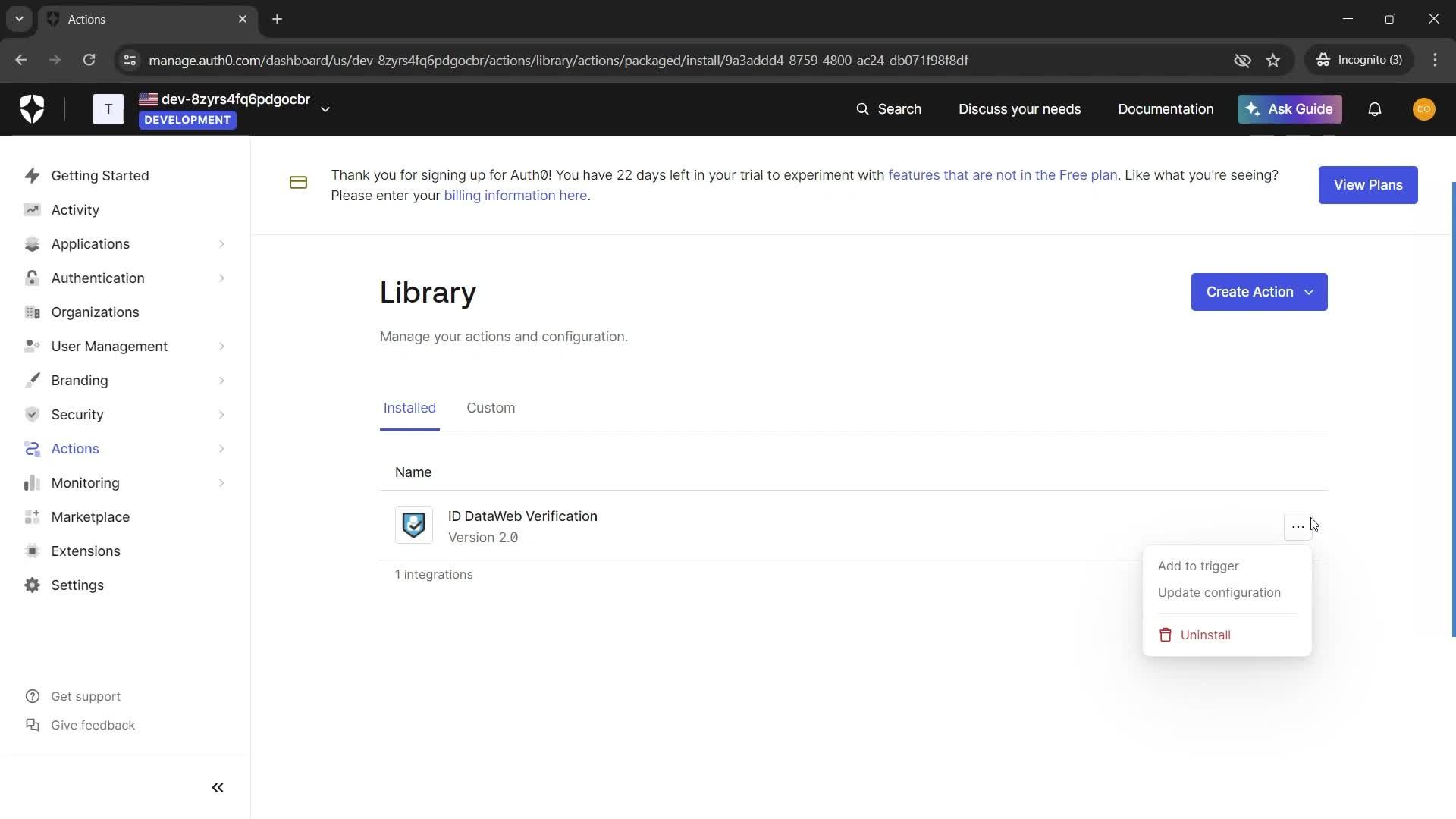Click the Security shield icon
The image size is (1456, 819).
(32, 415)
